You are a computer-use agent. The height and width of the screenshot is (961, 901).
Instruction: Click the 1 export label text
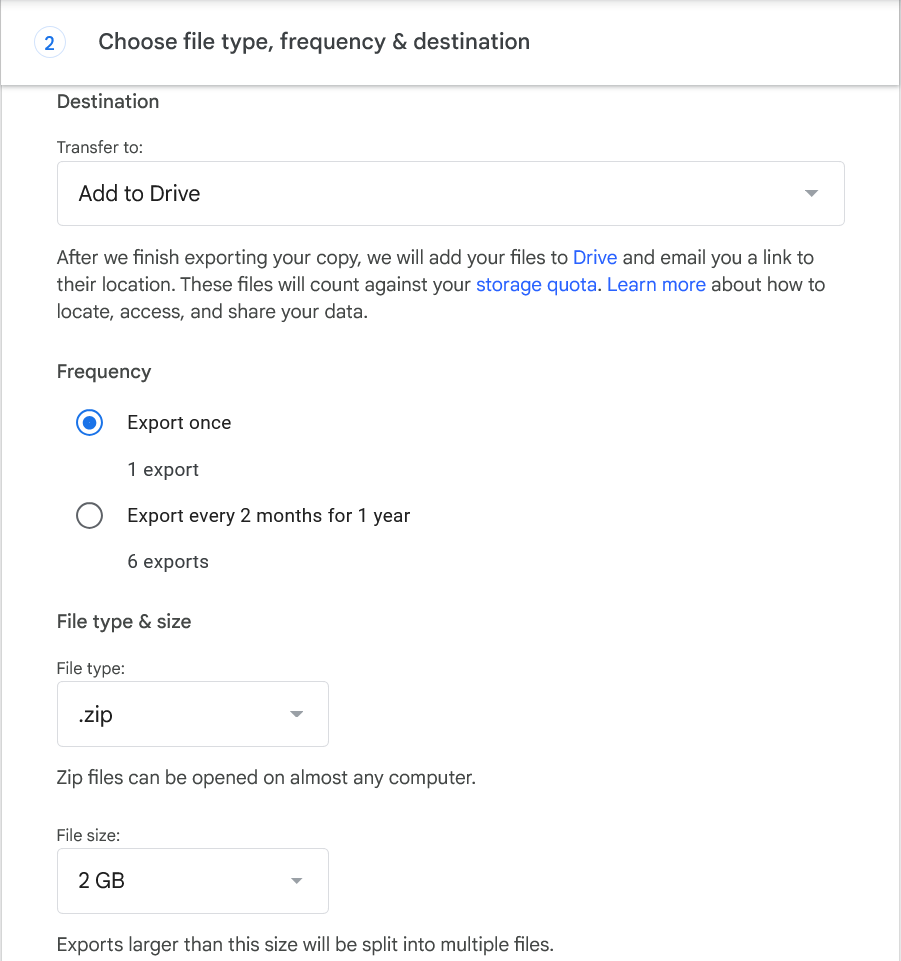(x=162, y=469)
